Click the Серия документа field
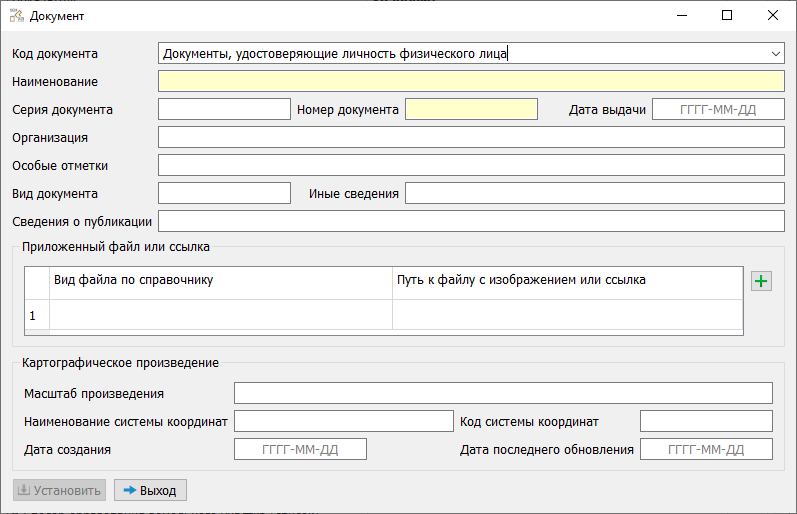 point(224,110)
